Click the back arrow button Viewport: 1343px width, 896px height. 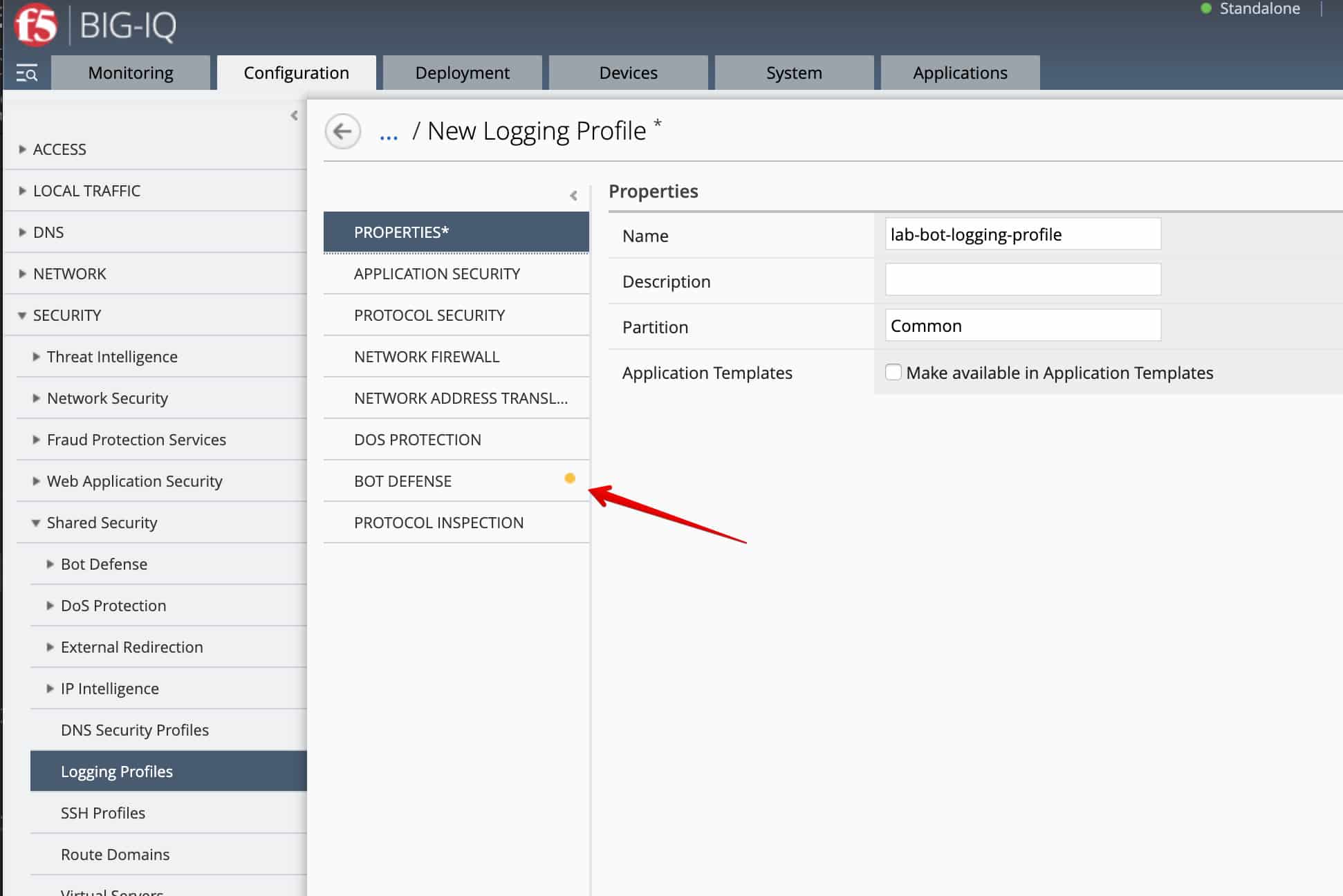[342, 131]
